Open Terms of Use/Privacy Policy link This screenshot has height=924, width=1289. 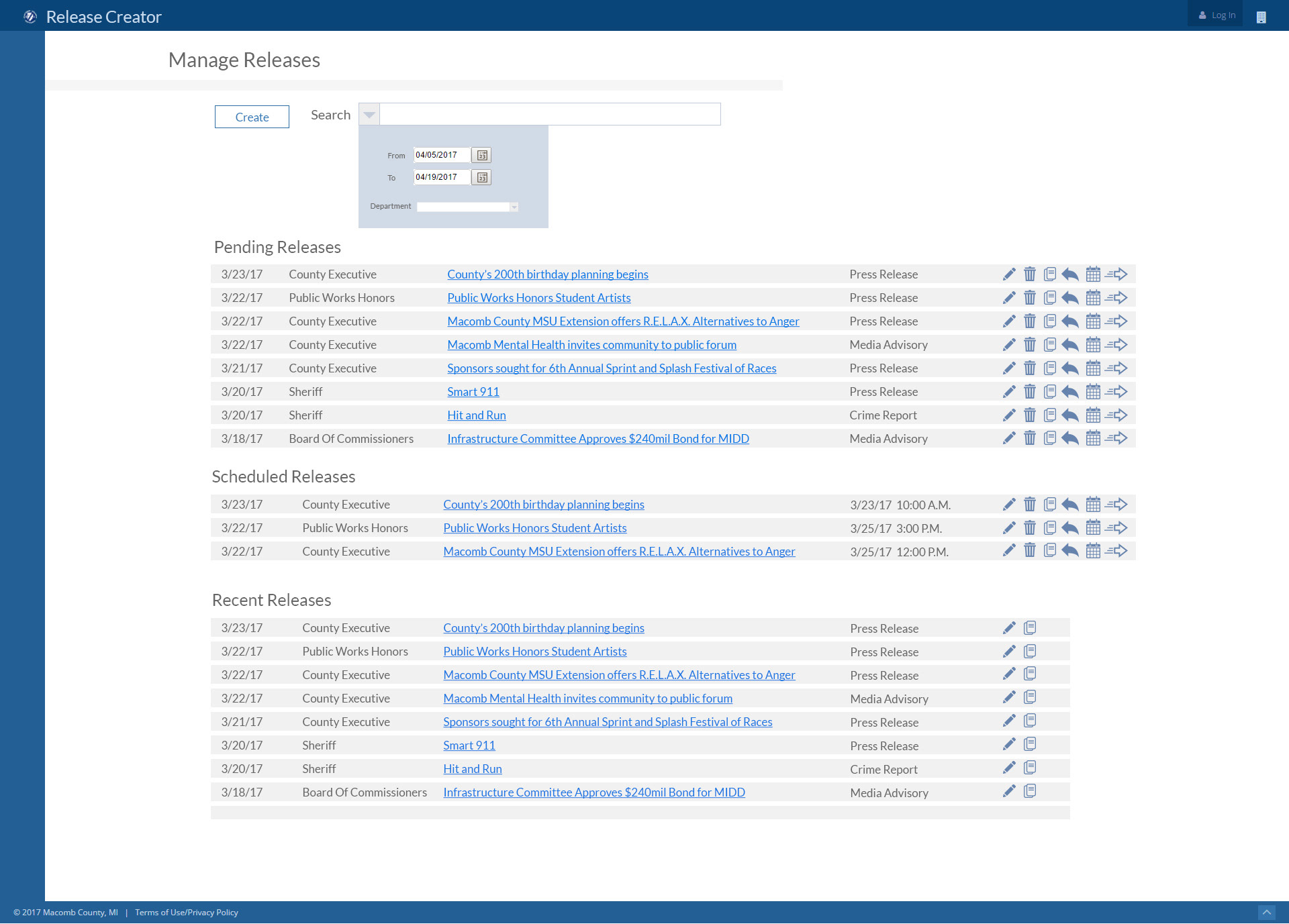point(186,912)
